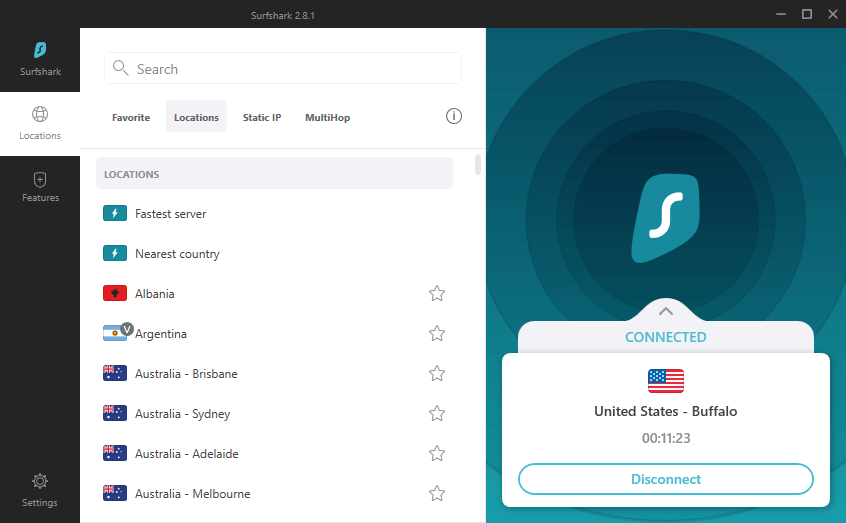
Task: Star Australia - Brisbane as favorite
Action: (x=437, y=373)
